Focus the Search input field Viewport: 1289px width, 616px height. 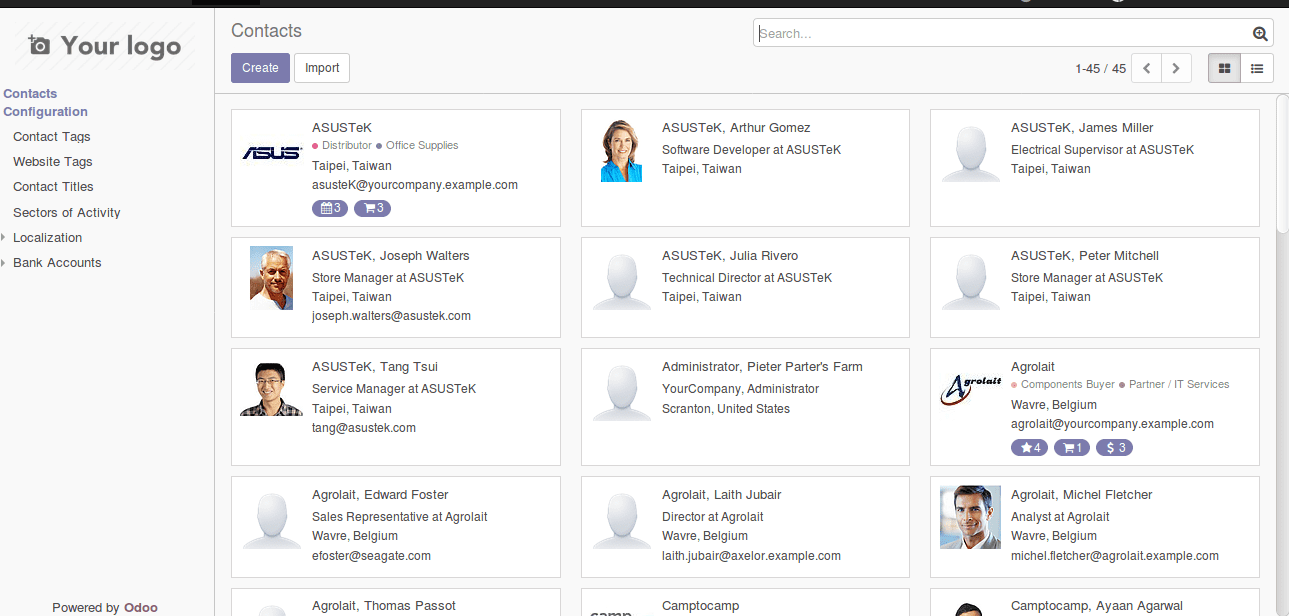pos(1002,33)
